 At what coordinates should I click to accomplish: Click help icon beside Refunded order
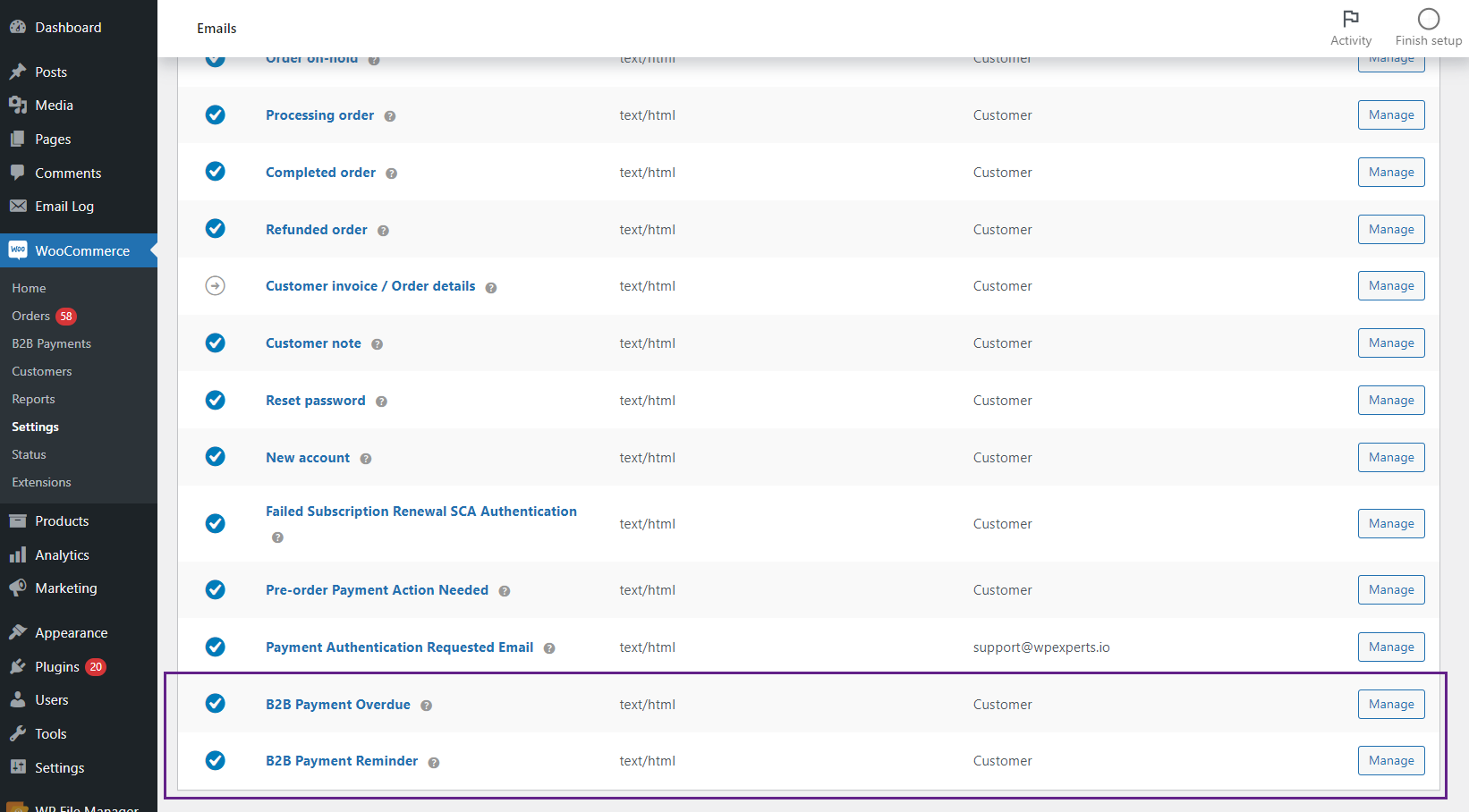click(383, 231)
